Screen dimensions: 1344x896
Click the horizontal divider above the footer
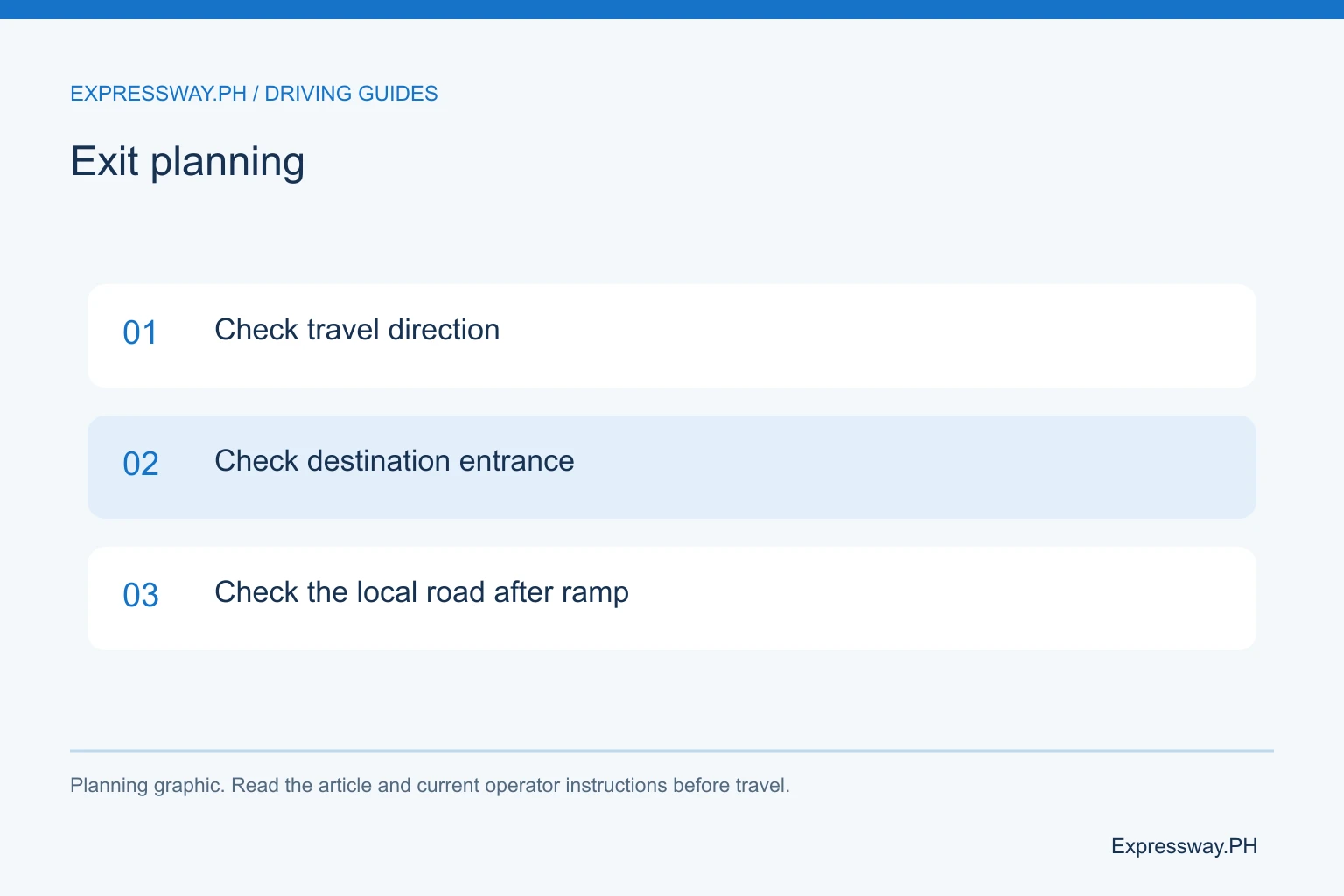pos(672,750)
